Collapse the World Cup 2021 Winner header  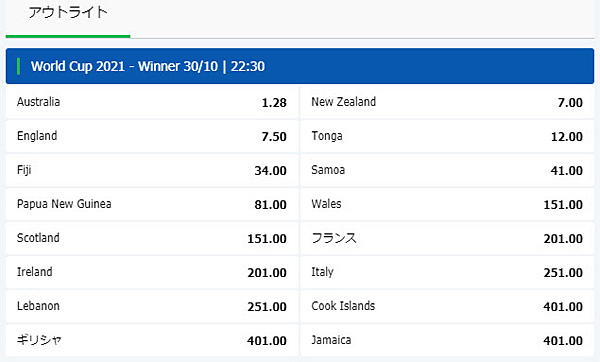[x=300, y=66]
